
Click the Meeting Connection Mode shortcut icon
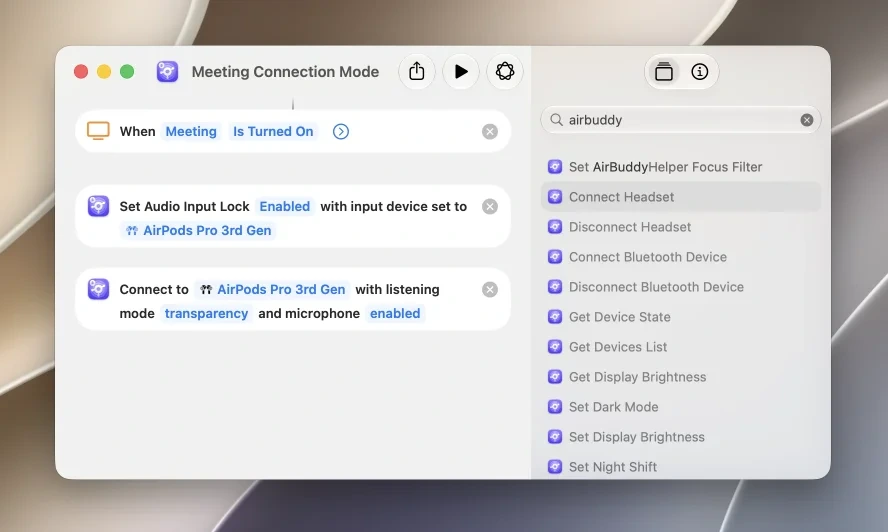pos(168,72)
